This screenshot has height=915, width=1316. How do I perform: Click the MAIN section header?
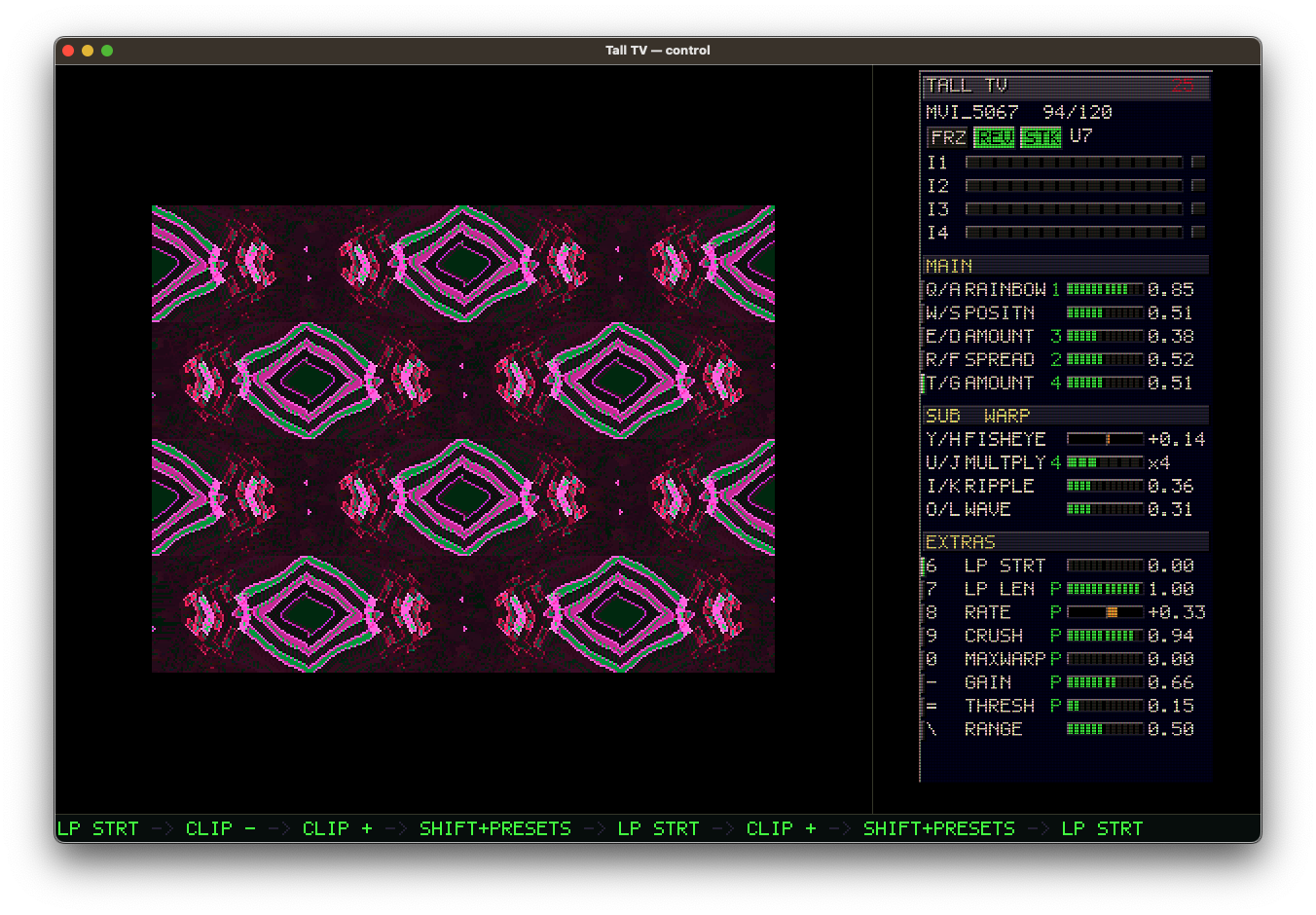(1066, 266)
